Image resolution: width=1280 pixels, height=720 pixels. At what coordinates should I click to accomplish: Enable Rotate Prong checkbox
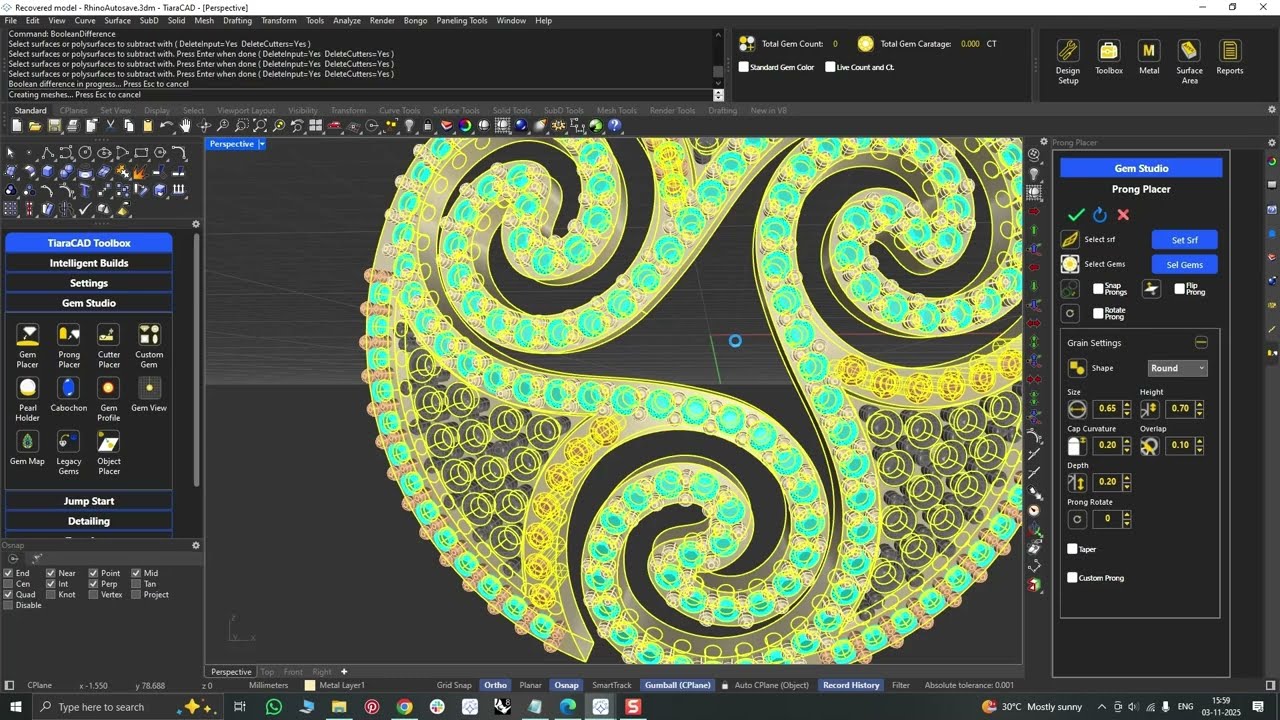click(x=1098, y=313)
